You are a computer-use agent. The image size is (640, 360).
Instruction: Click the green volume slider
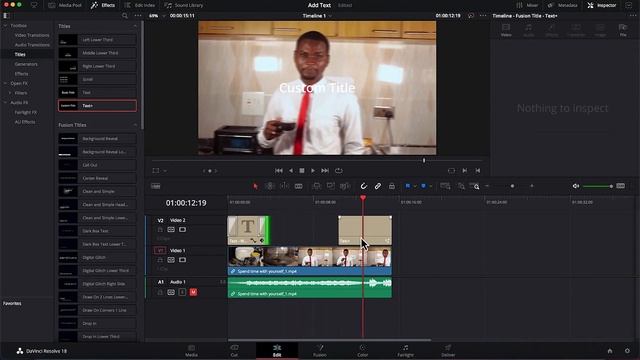598,186
